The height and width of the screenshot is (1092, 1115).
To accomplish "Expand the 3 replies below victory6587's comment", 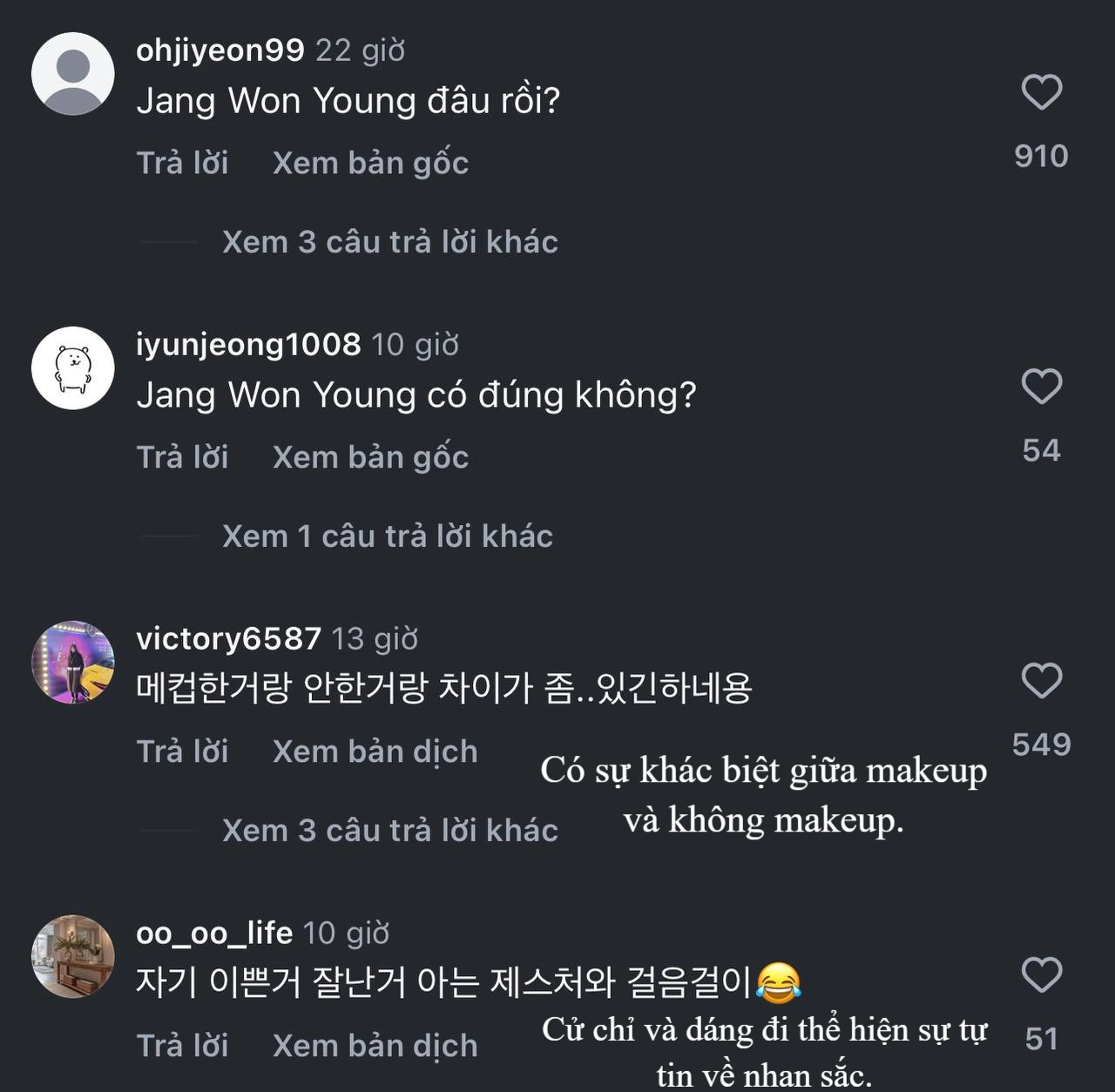I will [389, 830].
